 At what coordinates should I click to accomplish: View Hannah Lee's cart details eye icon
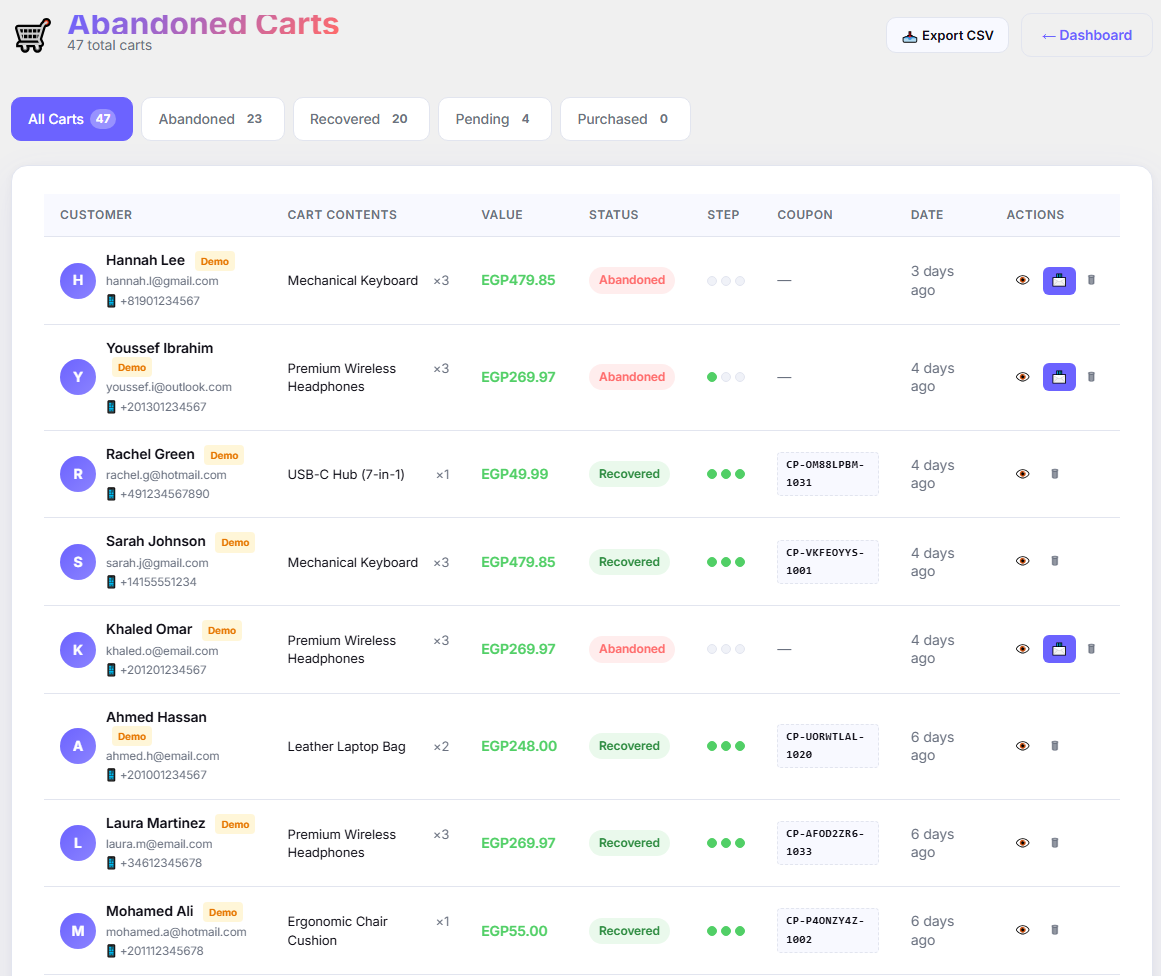1022,281
